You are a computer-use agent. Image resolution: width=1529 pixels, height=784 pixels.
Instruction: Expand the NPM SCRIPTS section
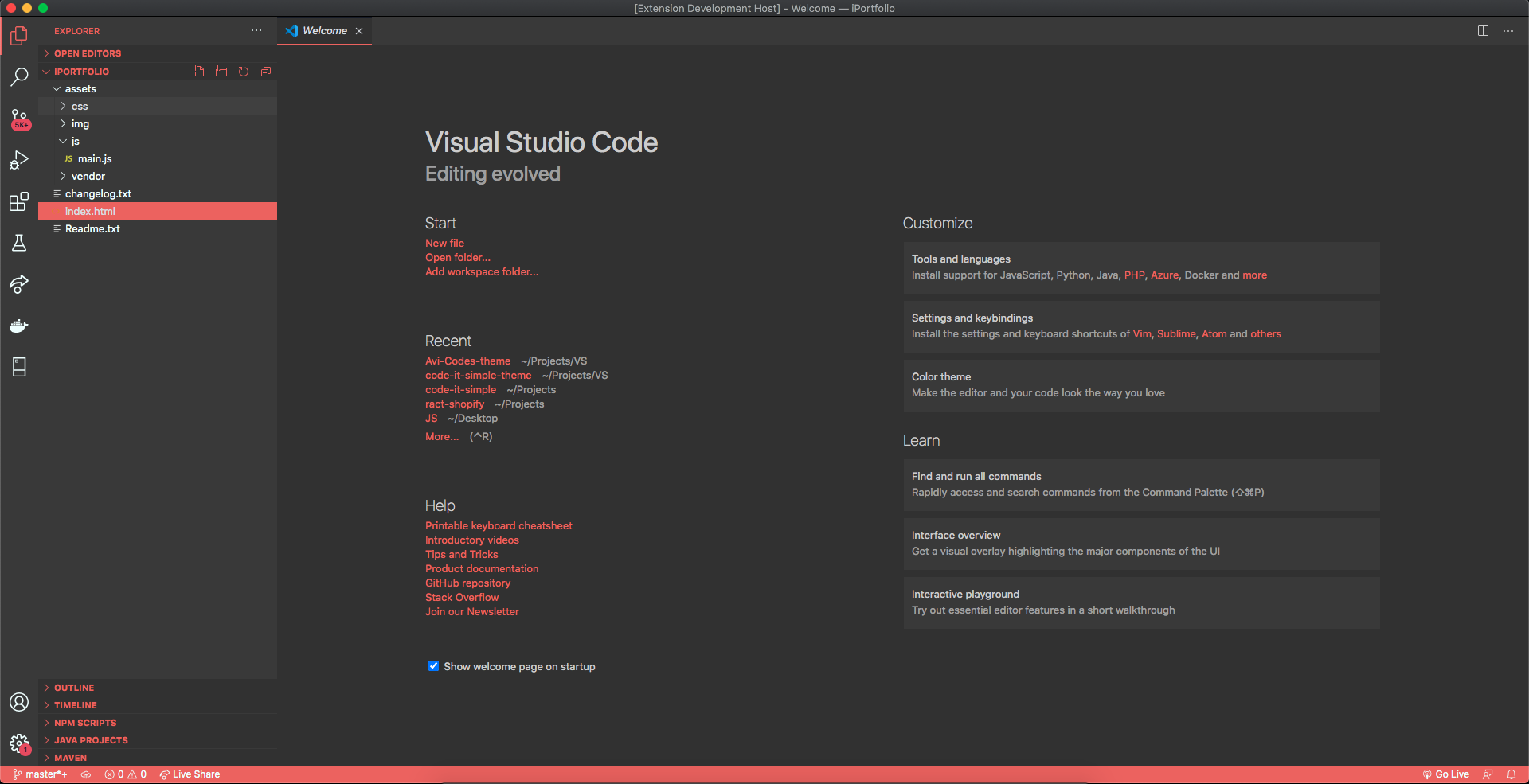(x=158, y=723)
